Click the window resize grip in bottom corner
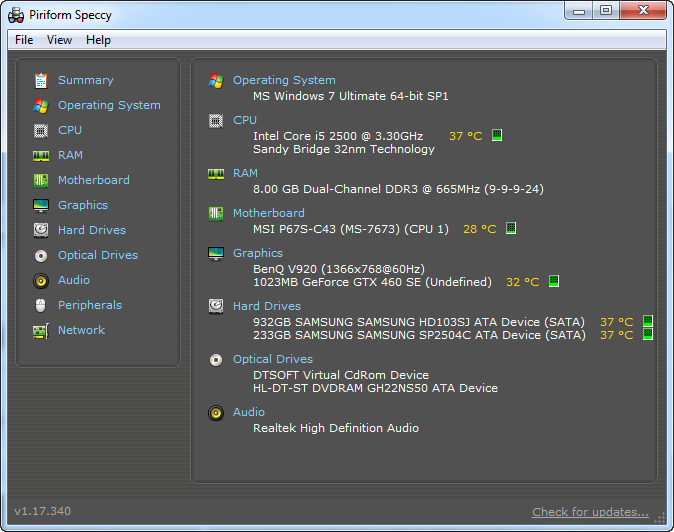This screenshot has width=674, height=532. point(659,518)
